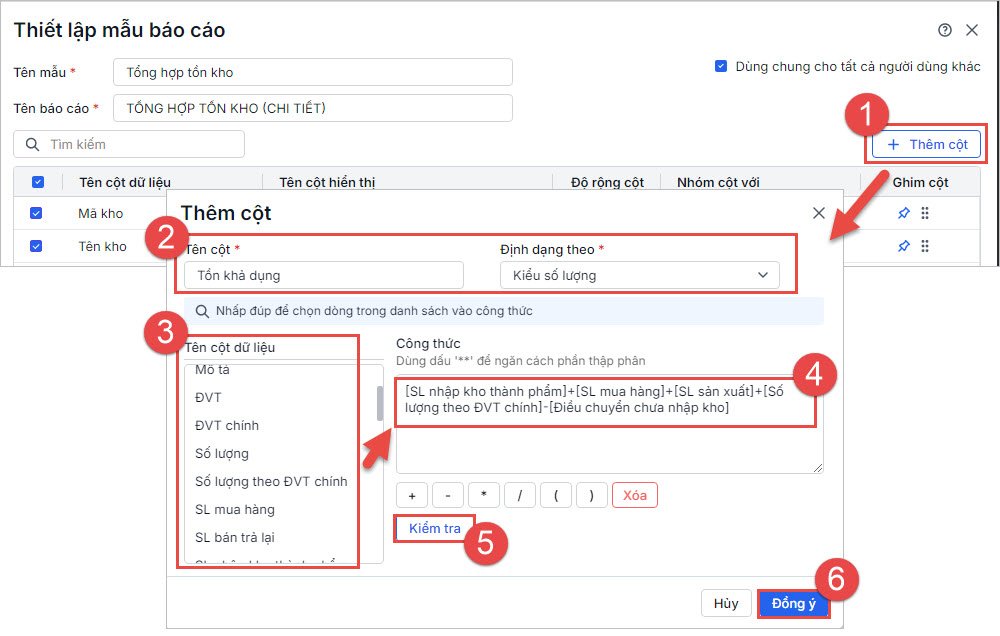1000x636 pixels.
Task: Toggle 'Dùng chung cho tất cả người dùng khác' checkbox
Action: [720, 67]
